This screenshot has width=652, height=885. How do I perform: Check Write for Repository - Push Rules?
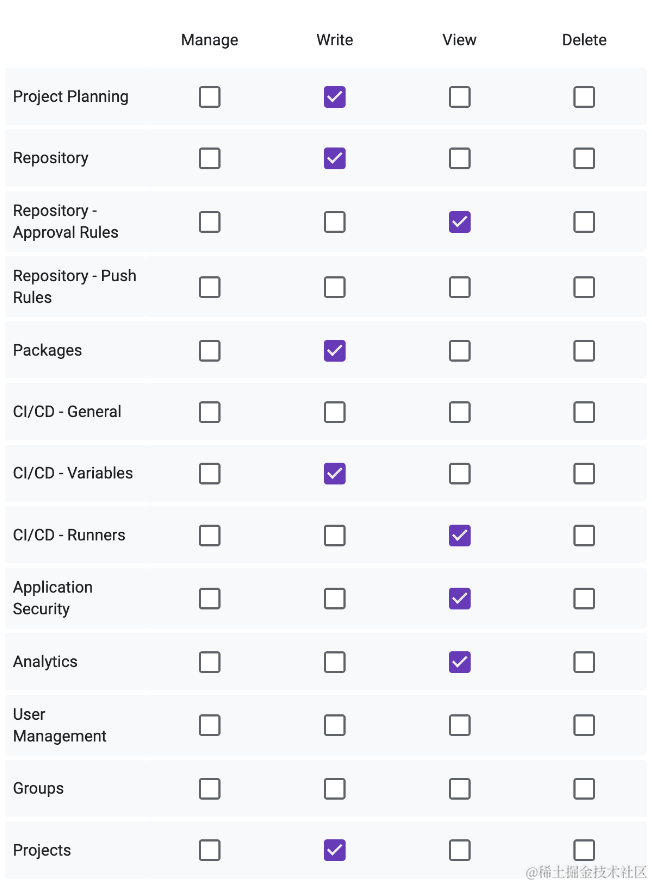point(335,287)
